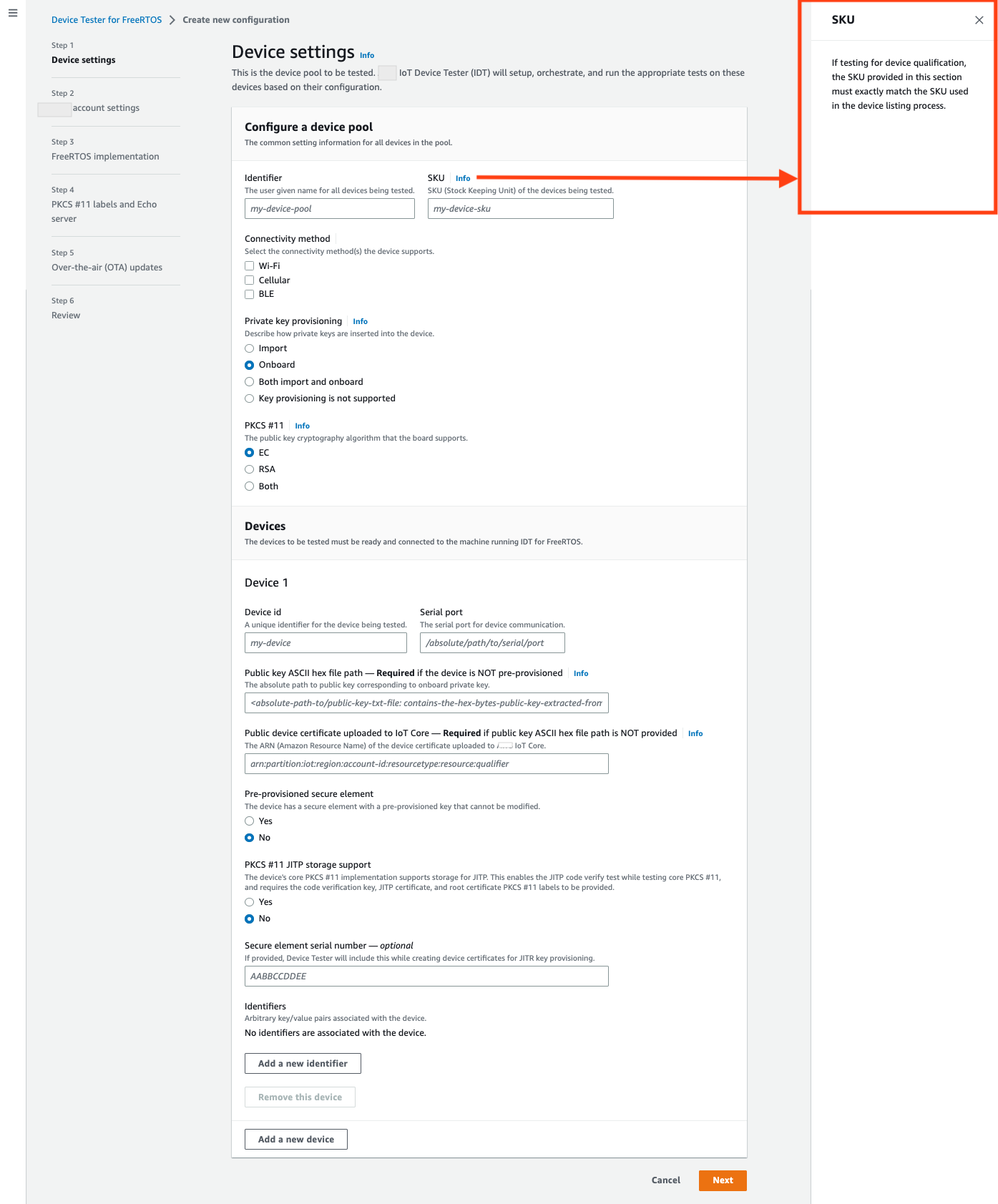Focus the Serial port text field
The width and height of the screenshot is (998, 1204).
pyautogui.click(x=492, y=643)
